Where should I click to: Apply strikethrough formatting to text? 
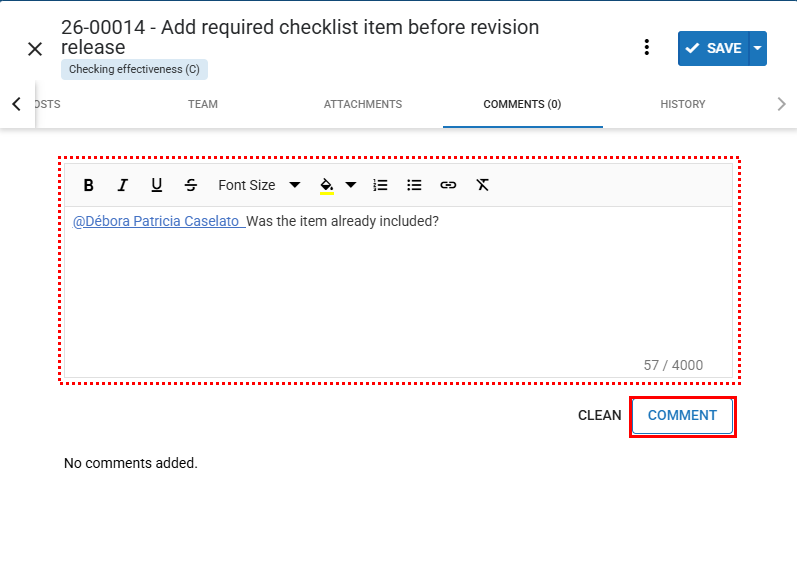pos(191,185)
